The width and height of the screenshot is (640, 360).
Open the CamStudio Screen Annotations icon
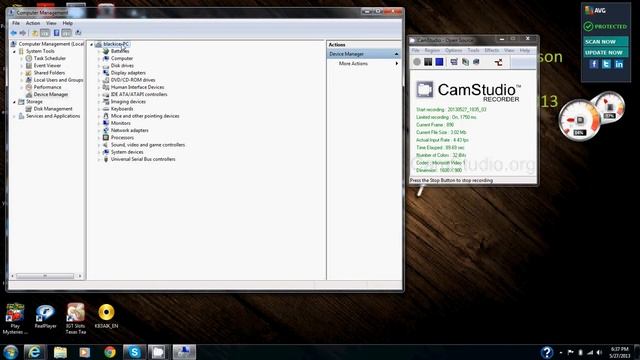tap(465, 62)
